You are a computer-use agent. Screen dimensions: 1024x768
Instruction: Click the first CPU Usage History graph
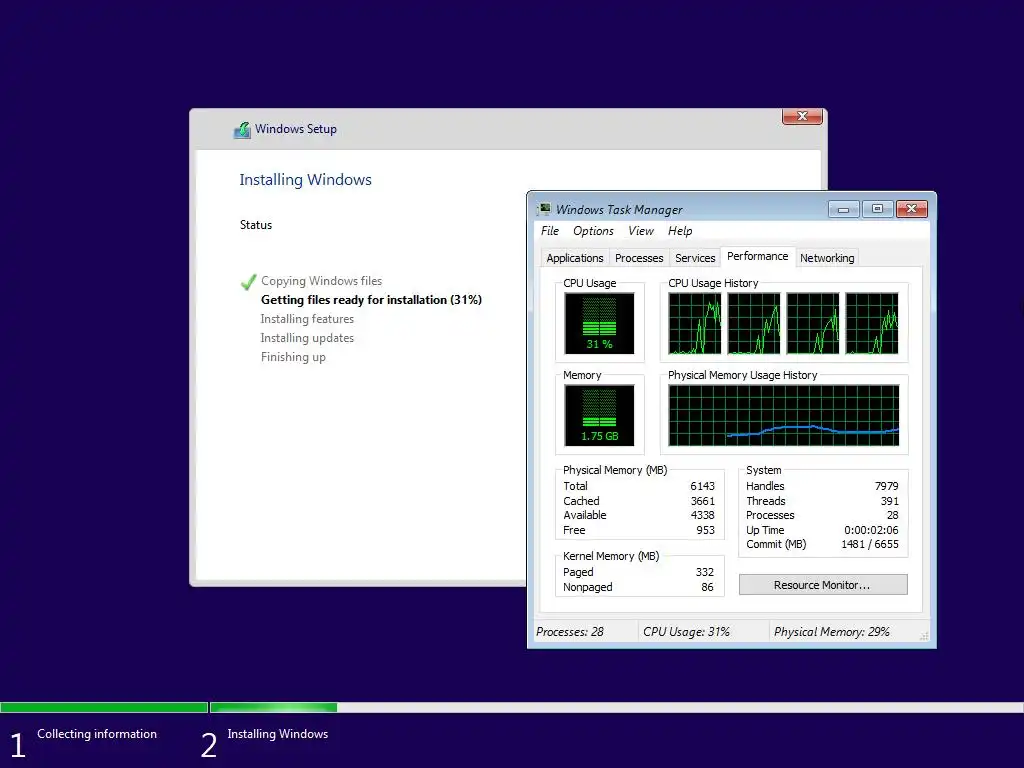click(695, 323)
